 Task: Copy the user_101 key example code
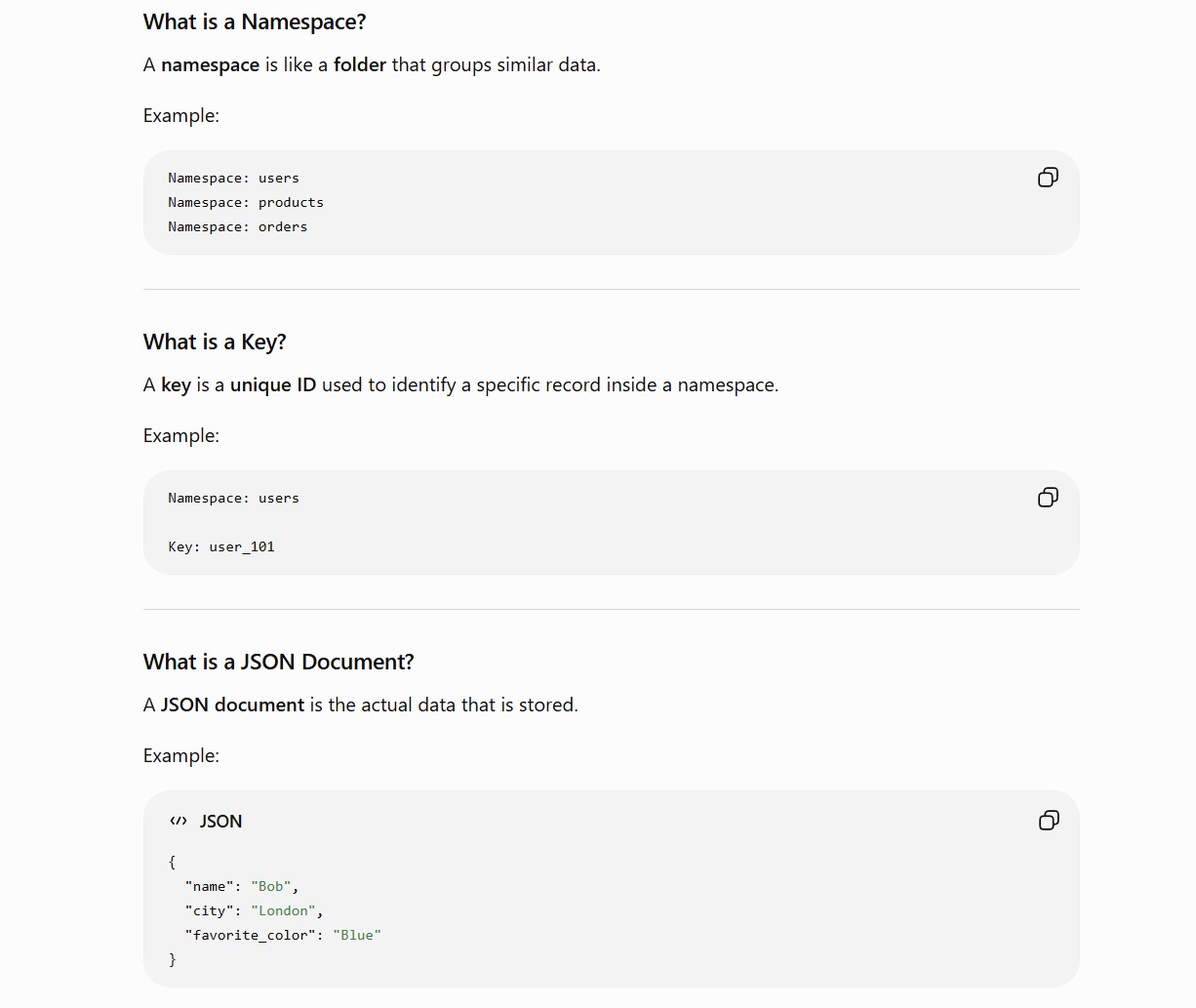click(1048, 497)
